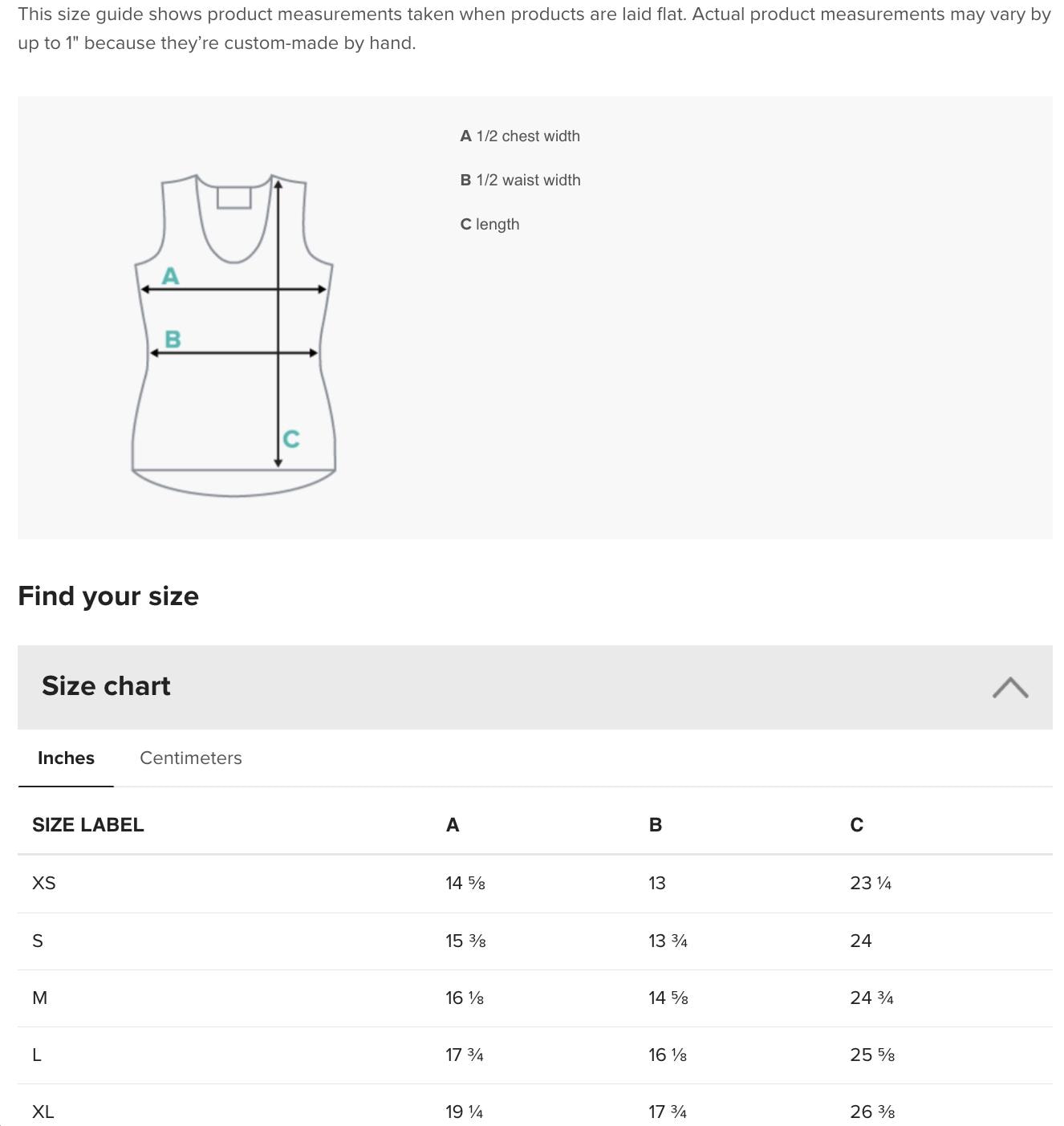
Task: Click the teal letter A on the diagram
Action: point(169,277)
